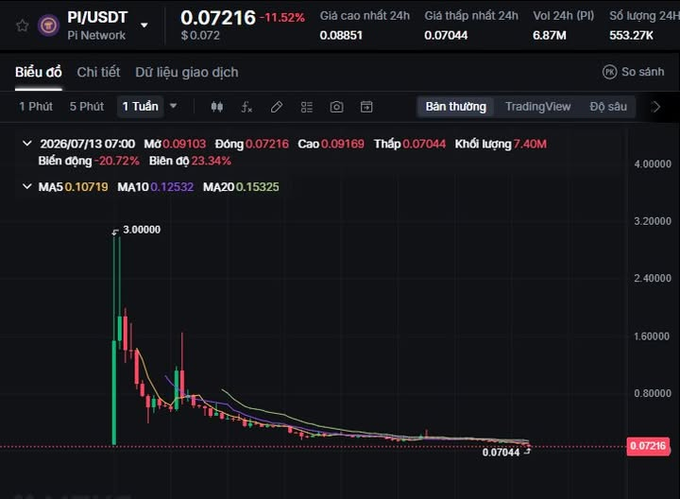
Task: Switch to TradingView chart mode
Action: point(538,107)
